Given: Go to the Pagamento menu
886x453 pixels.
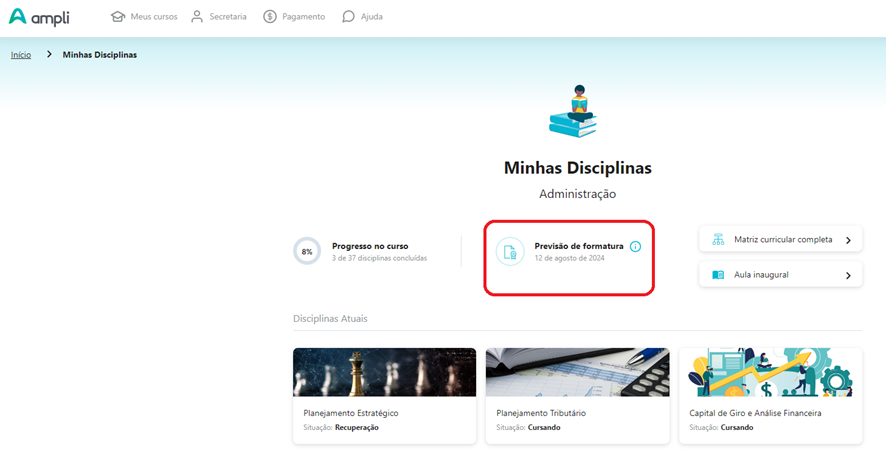Looking at the screenshot, I should [x=294, y=16].
